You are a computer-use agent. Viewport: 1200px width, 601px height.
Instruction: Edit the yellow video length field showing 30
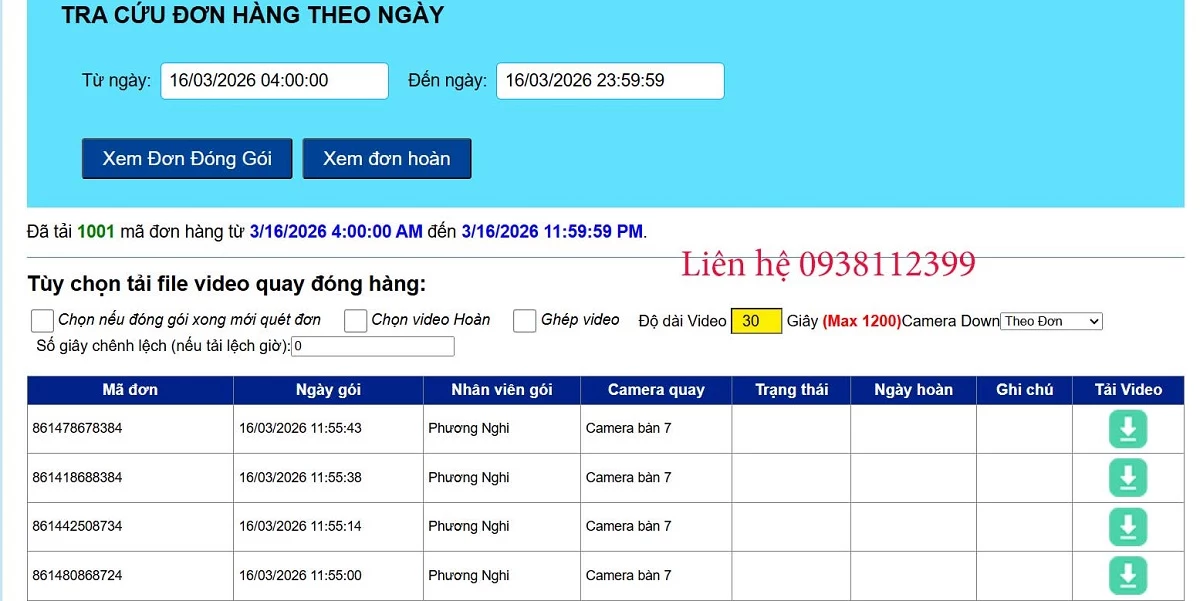point(755,321)
